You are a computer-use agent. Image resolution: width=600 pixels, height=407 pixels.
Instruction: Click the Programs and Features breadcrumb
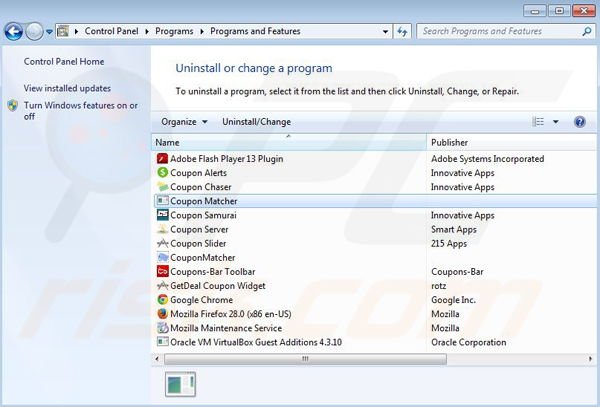tap(255, 31)
